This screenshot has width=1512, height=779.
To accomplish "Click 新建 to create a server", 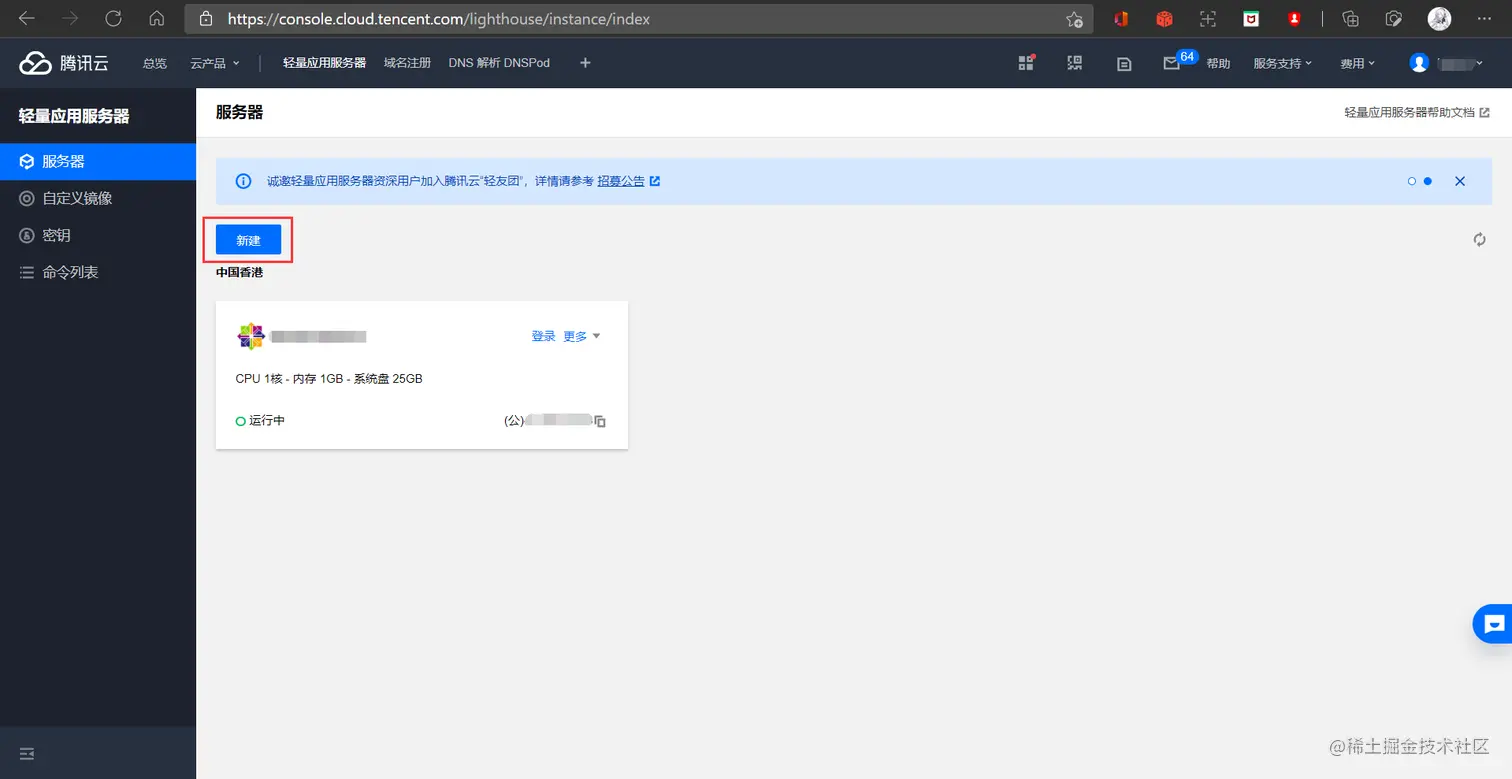I will coord(248,240).
